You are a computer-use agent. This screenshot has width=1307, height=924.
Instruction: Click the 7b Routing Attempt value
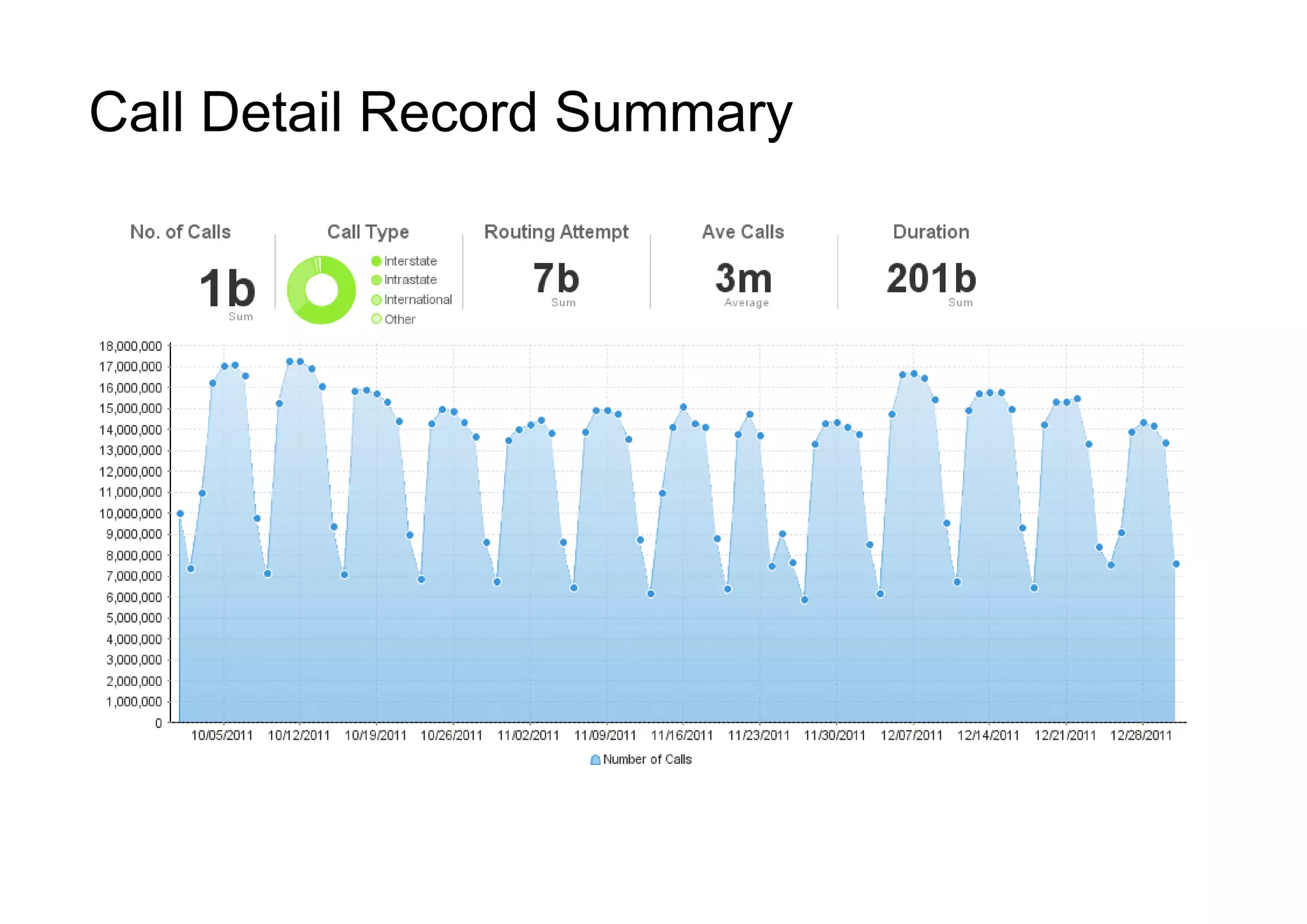pos(556,279)
